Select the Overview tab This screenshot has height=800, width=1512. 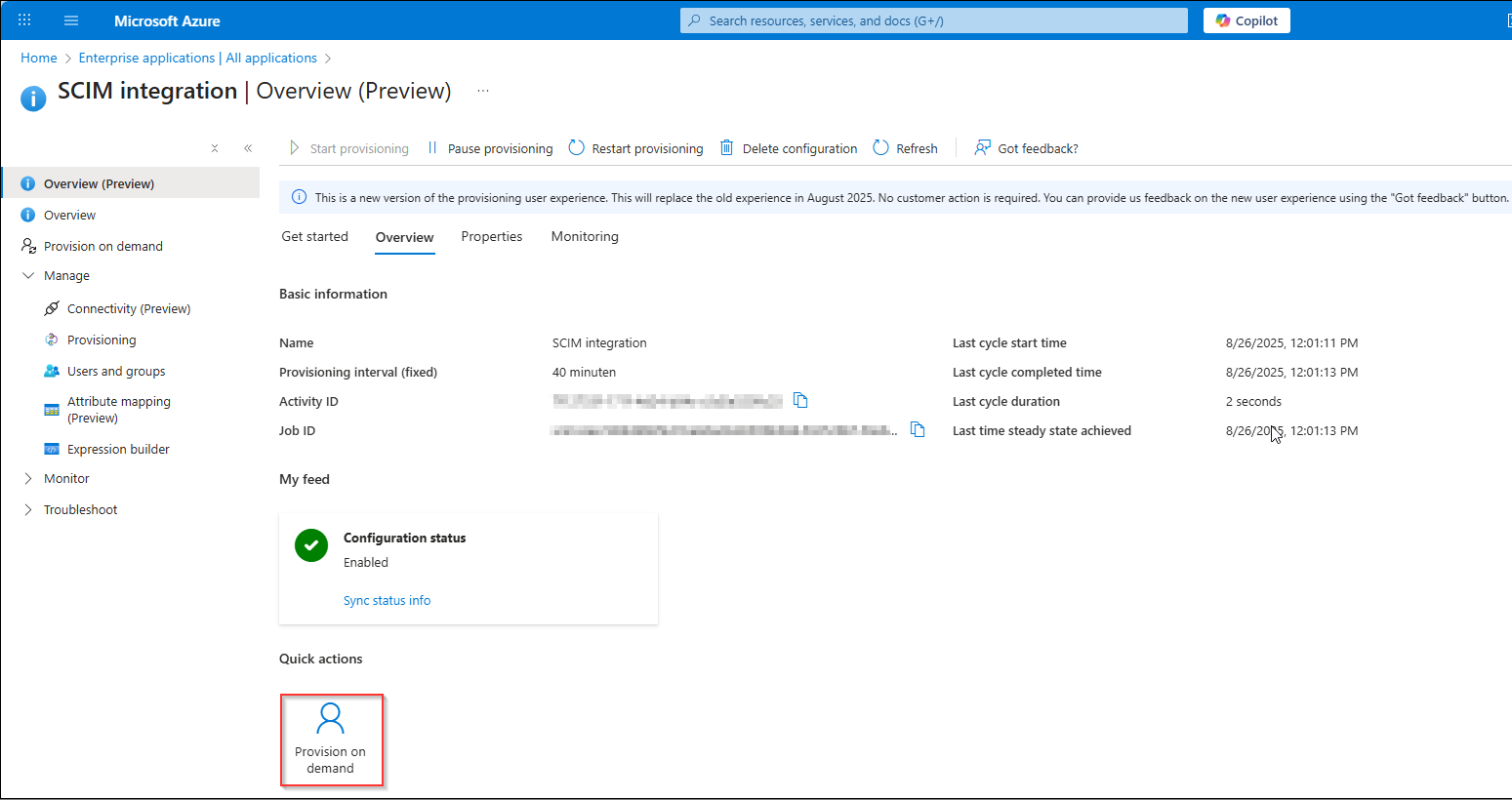404,237
